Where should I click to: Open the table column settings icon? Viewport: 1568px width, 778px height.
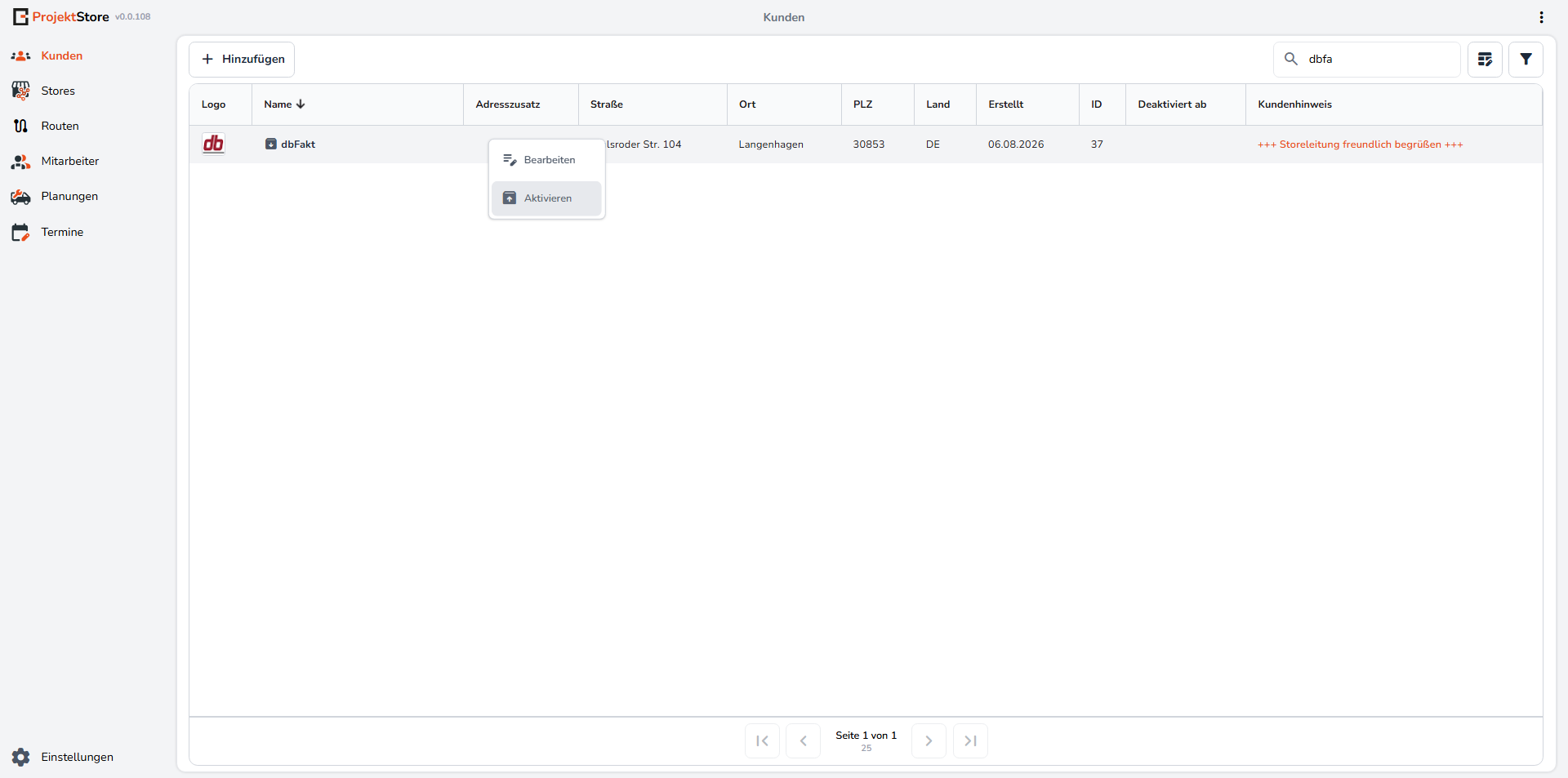1485,60
